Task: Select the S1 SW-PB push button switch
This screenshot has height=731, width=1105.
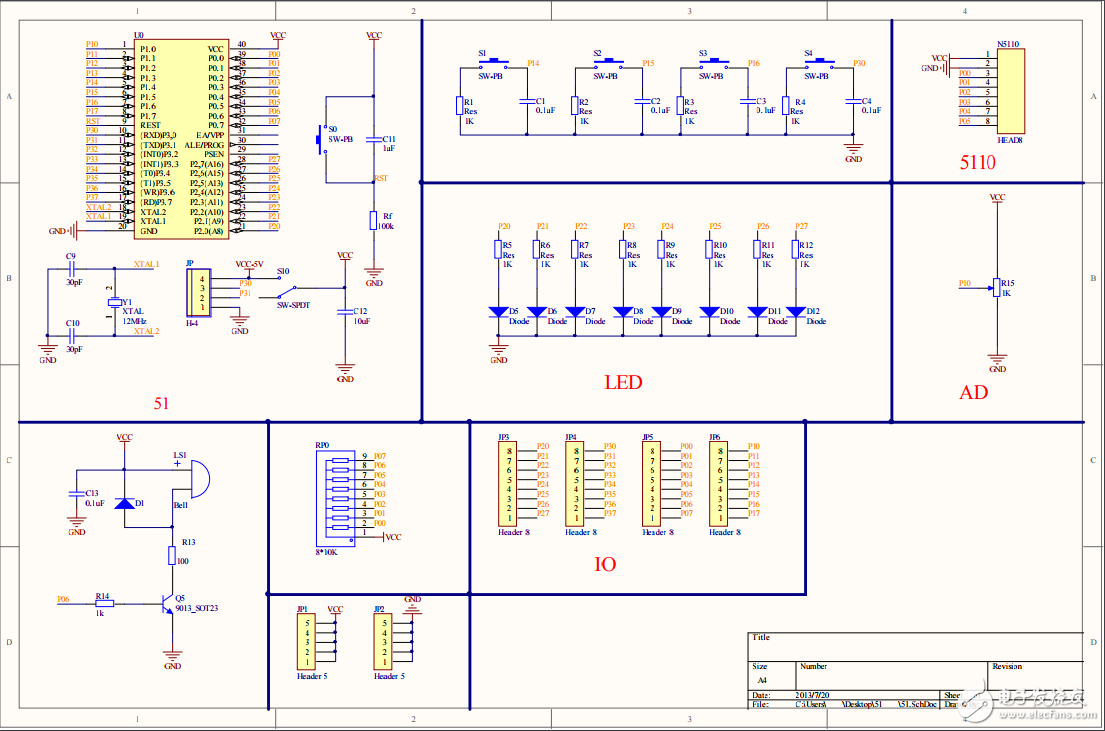Action: click(x=494, y=65)
